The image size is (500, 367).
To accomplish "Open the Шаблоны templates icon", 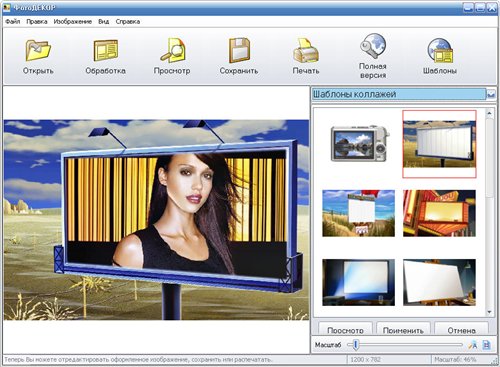I will (x=440, y=56).
